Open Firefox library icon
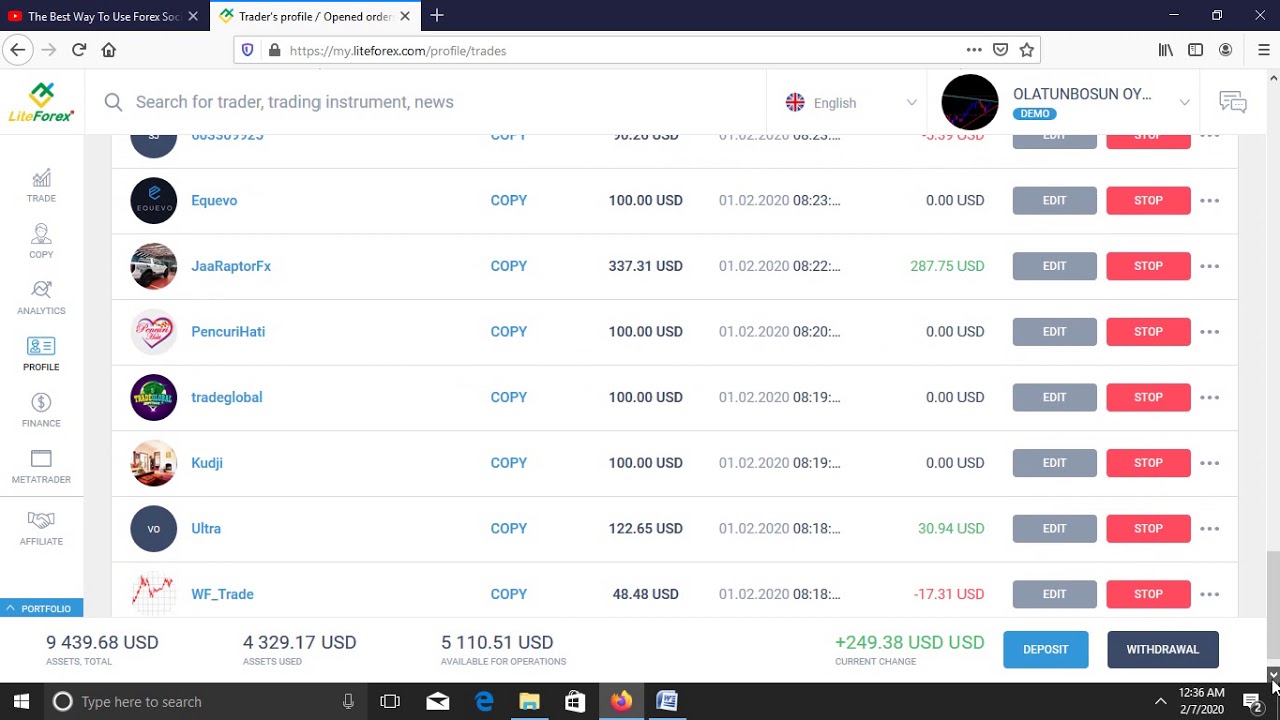The width and height of the screenshot is (1280, 720). click(1166, 50)
